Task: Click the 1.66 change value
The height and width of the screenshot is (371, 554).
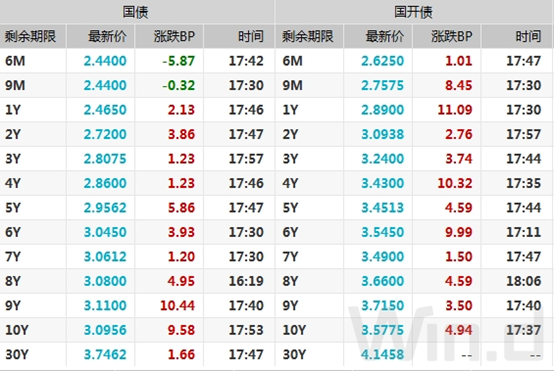Action: pos(181,354)
